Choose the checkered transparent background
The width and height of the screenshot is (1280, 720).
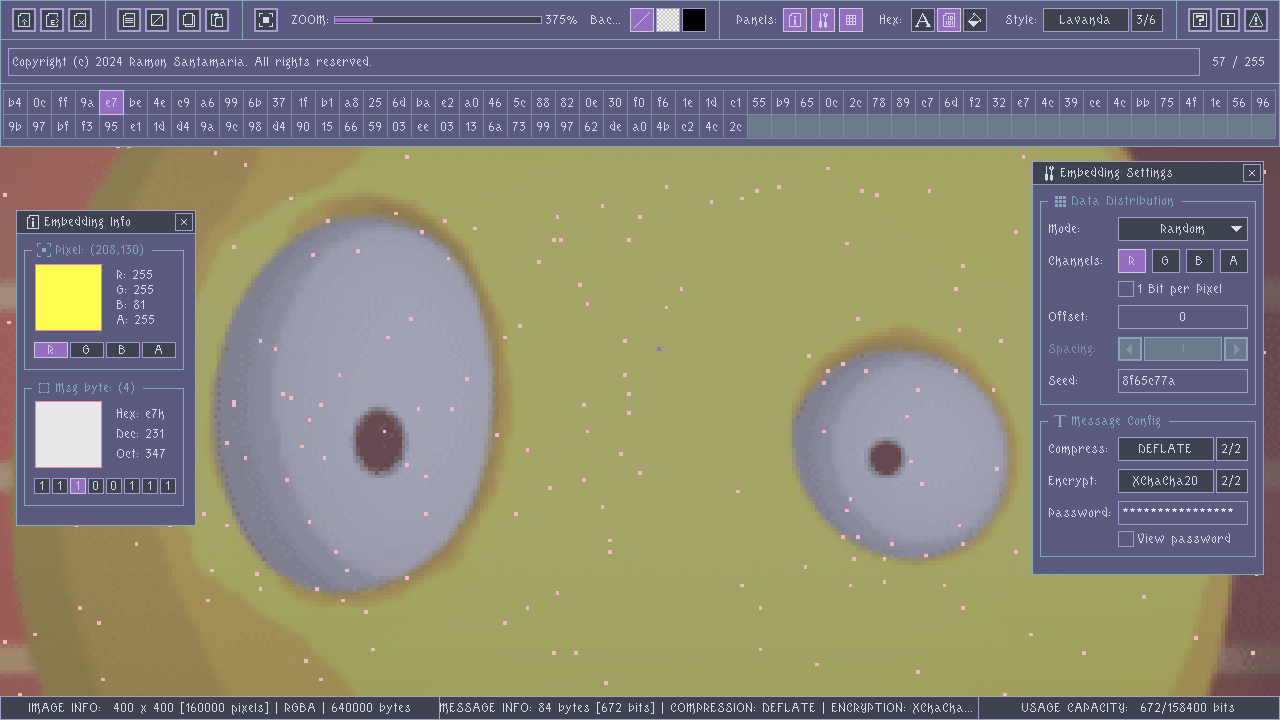(668, 20)
